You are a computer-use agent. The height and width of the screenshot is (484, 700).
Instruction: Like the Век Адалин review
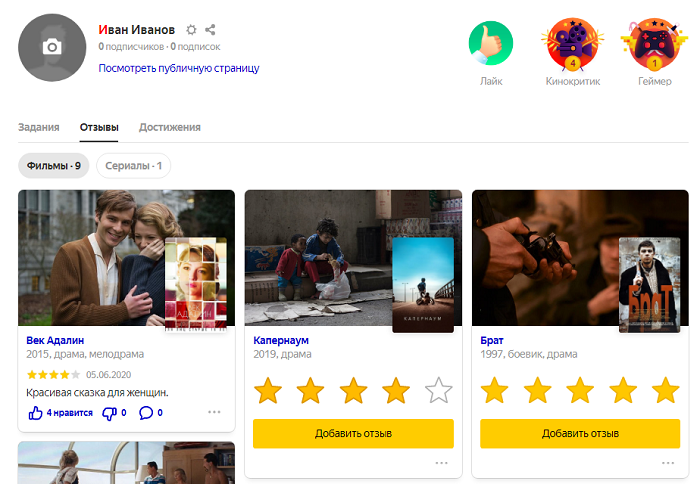(36, 413)
